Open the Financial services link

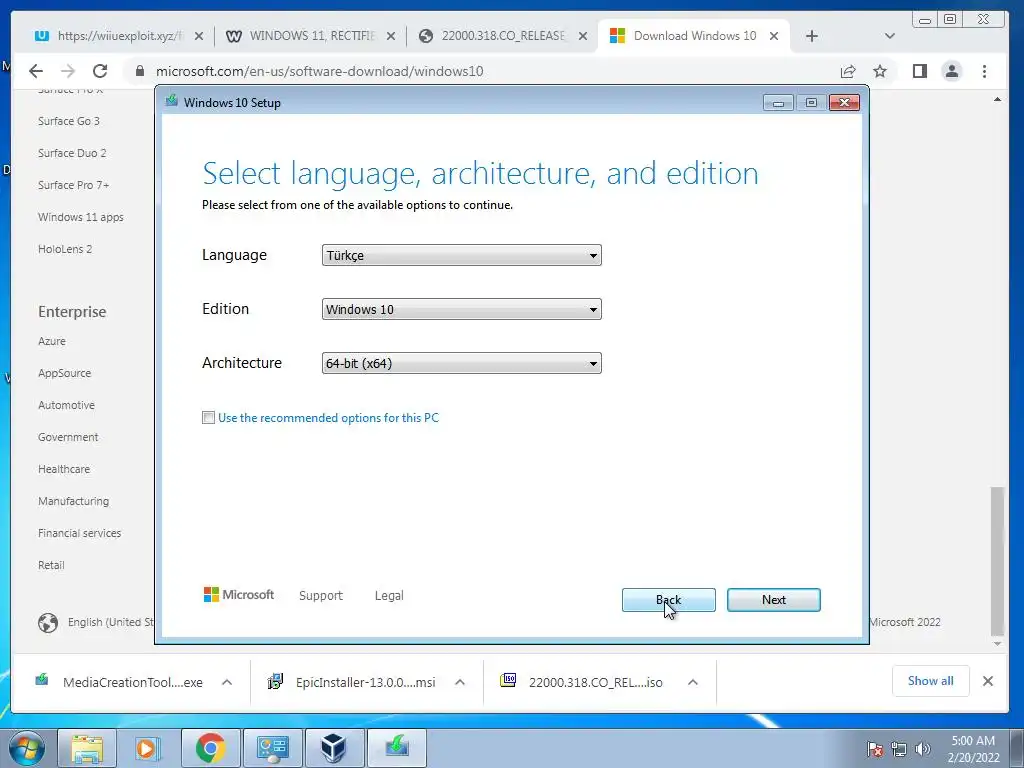tap(80, 534)
